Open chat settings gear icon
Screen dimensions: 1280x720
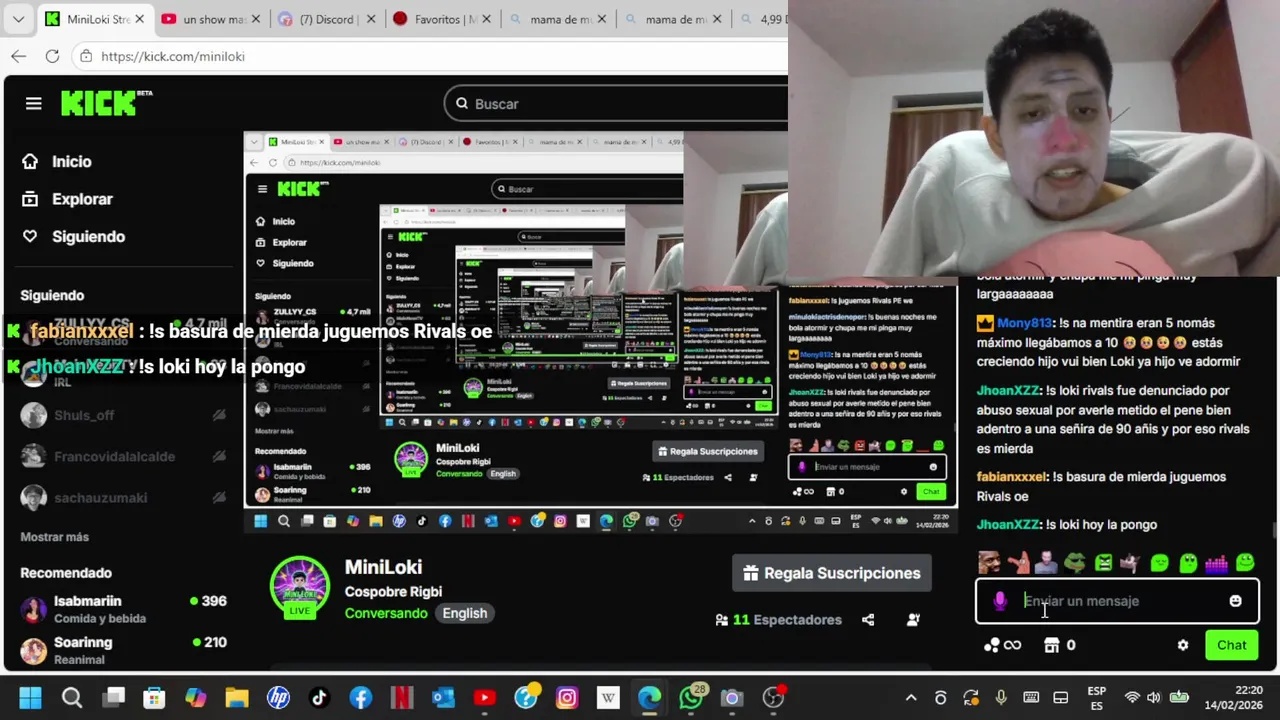[x=1183, y=645]
